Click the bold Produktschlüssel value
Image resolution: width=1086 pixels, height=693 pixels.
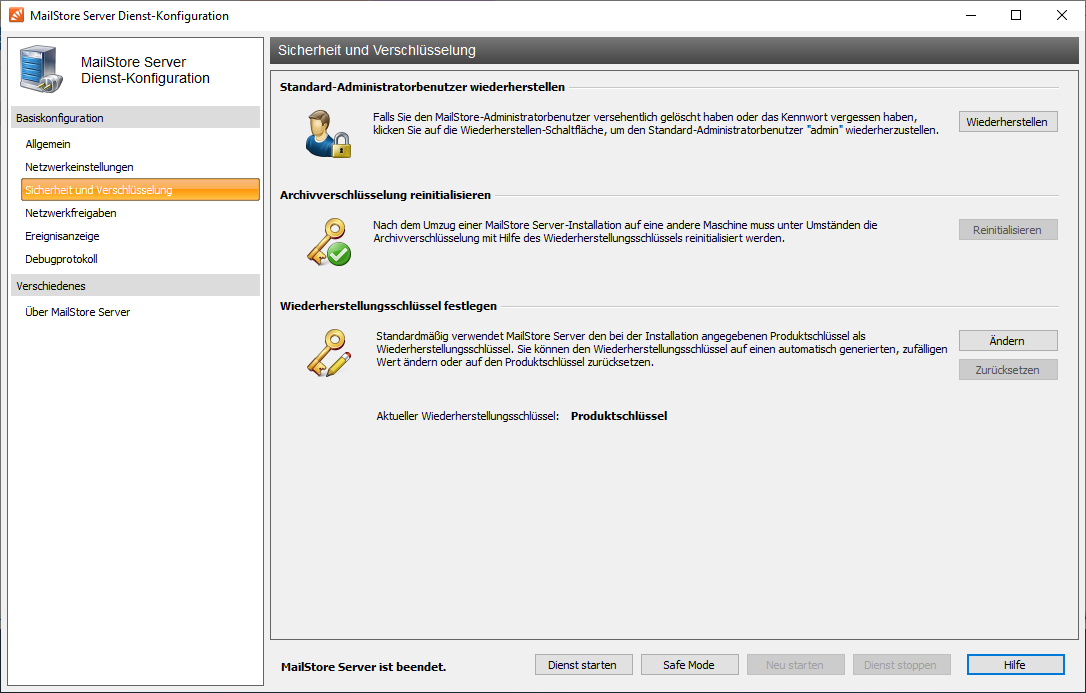tap(619, 416)
